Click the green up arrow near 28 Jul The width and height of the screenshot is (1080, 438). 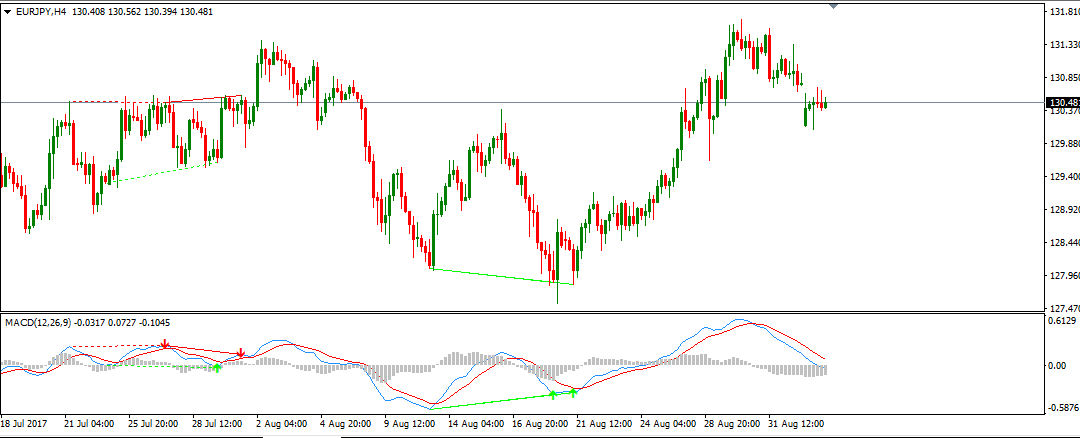(217, 368)
